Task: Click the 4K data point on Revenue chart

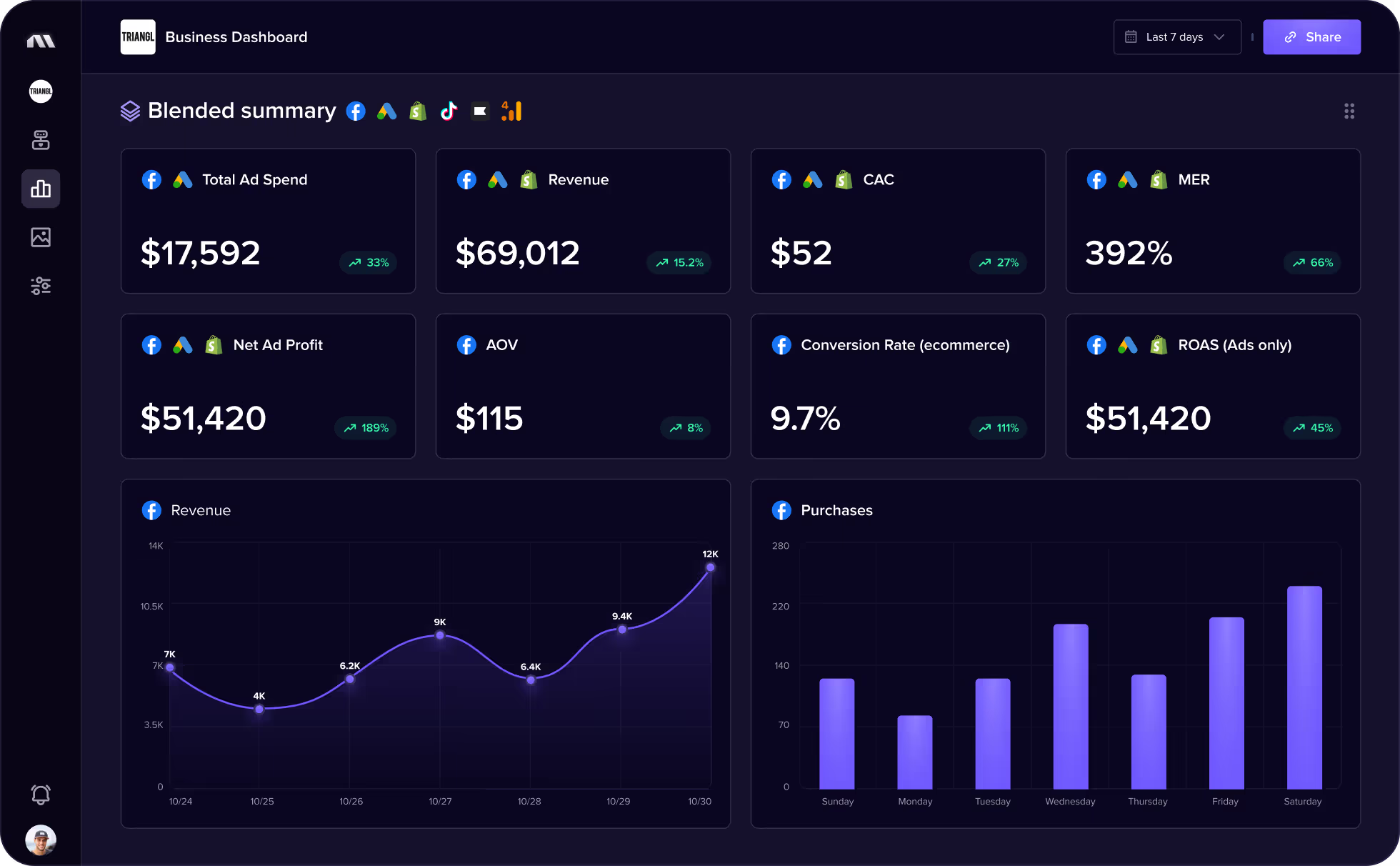Action: 259,709
